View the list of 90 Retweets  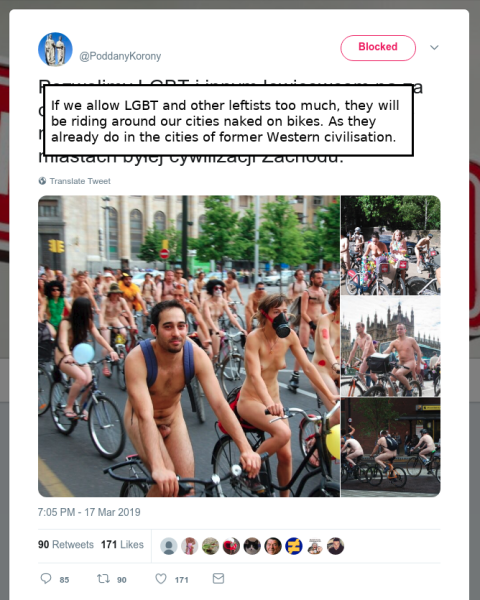click(x=66, y=545)
